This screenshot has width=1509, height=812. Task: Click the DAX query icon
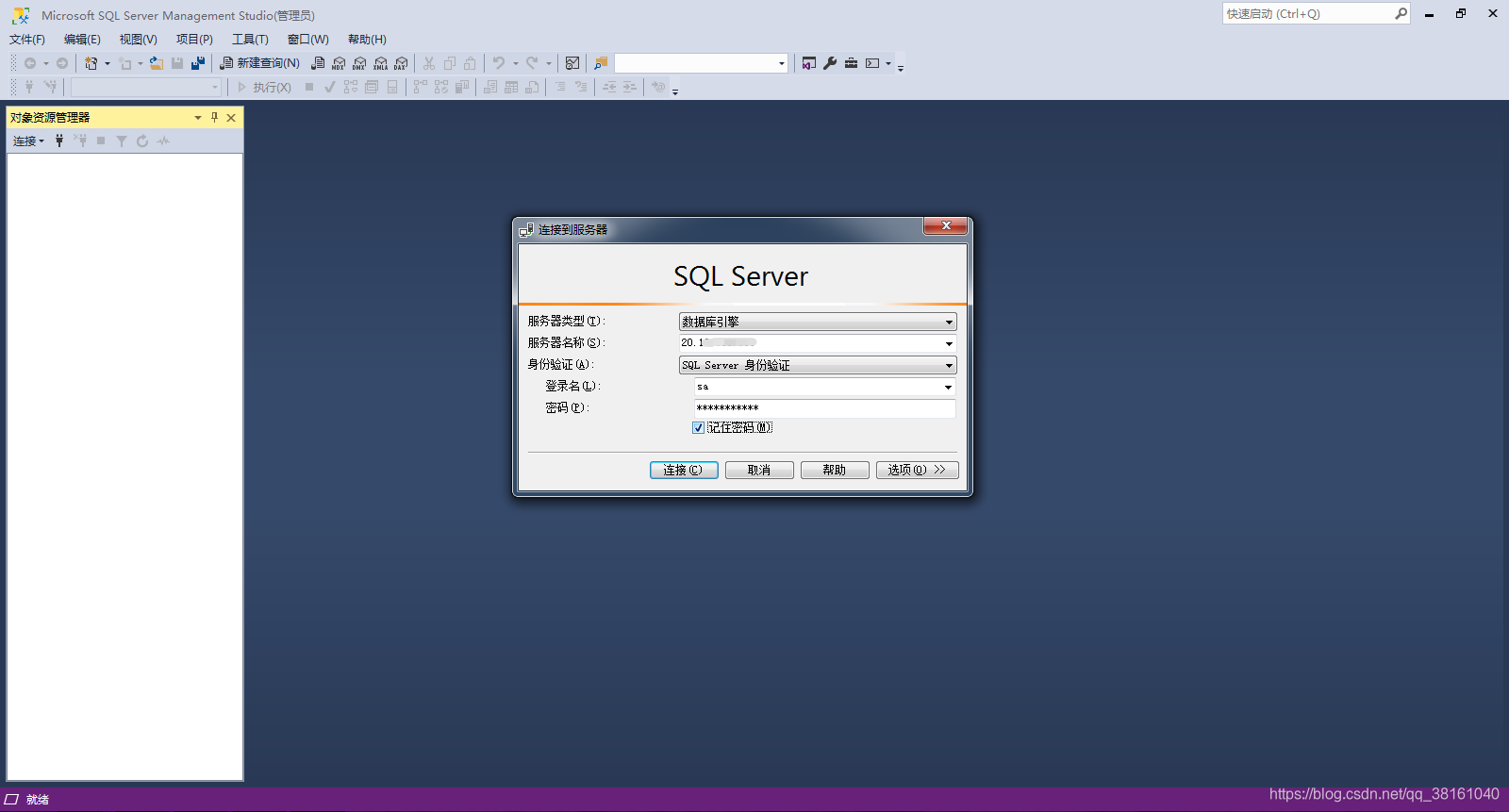(x=401, y=63)
